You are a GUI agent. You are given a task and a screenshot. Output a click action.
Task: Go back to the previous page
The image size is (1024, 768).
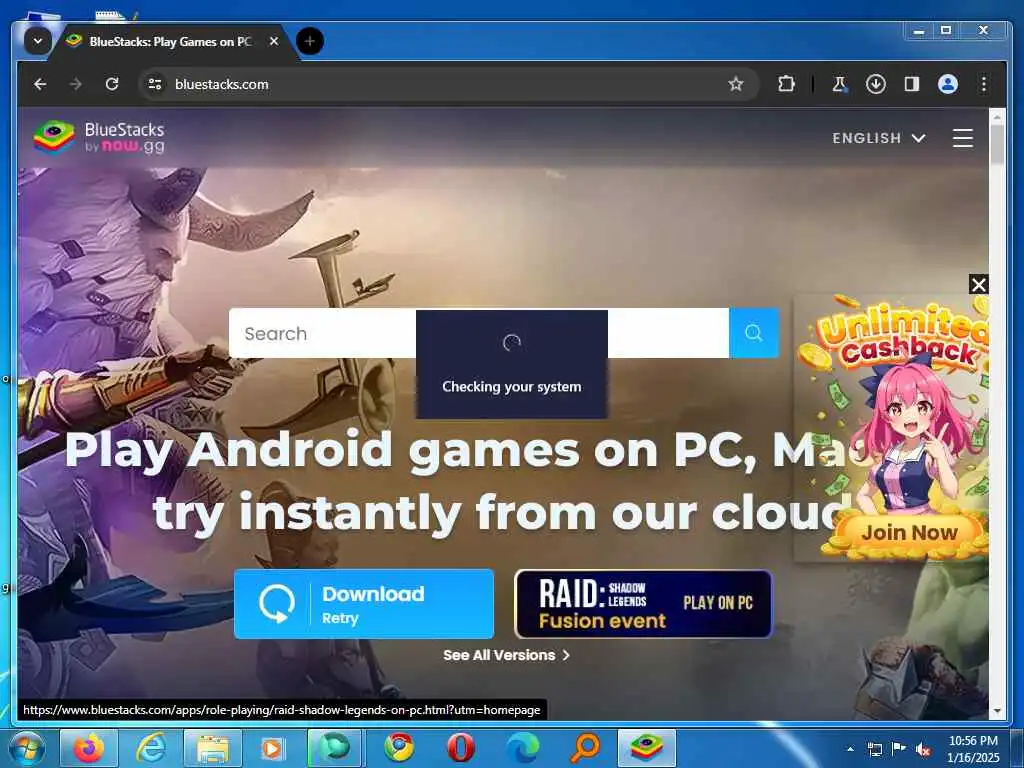point(40,84)
